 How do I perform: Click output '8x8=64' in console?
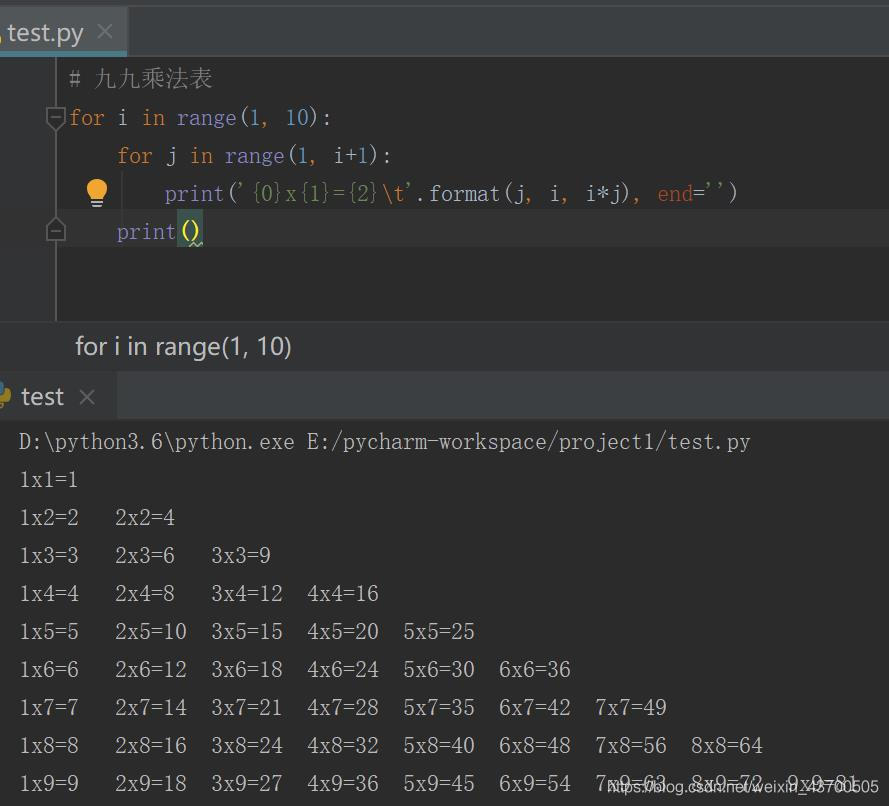pos(727,745)
